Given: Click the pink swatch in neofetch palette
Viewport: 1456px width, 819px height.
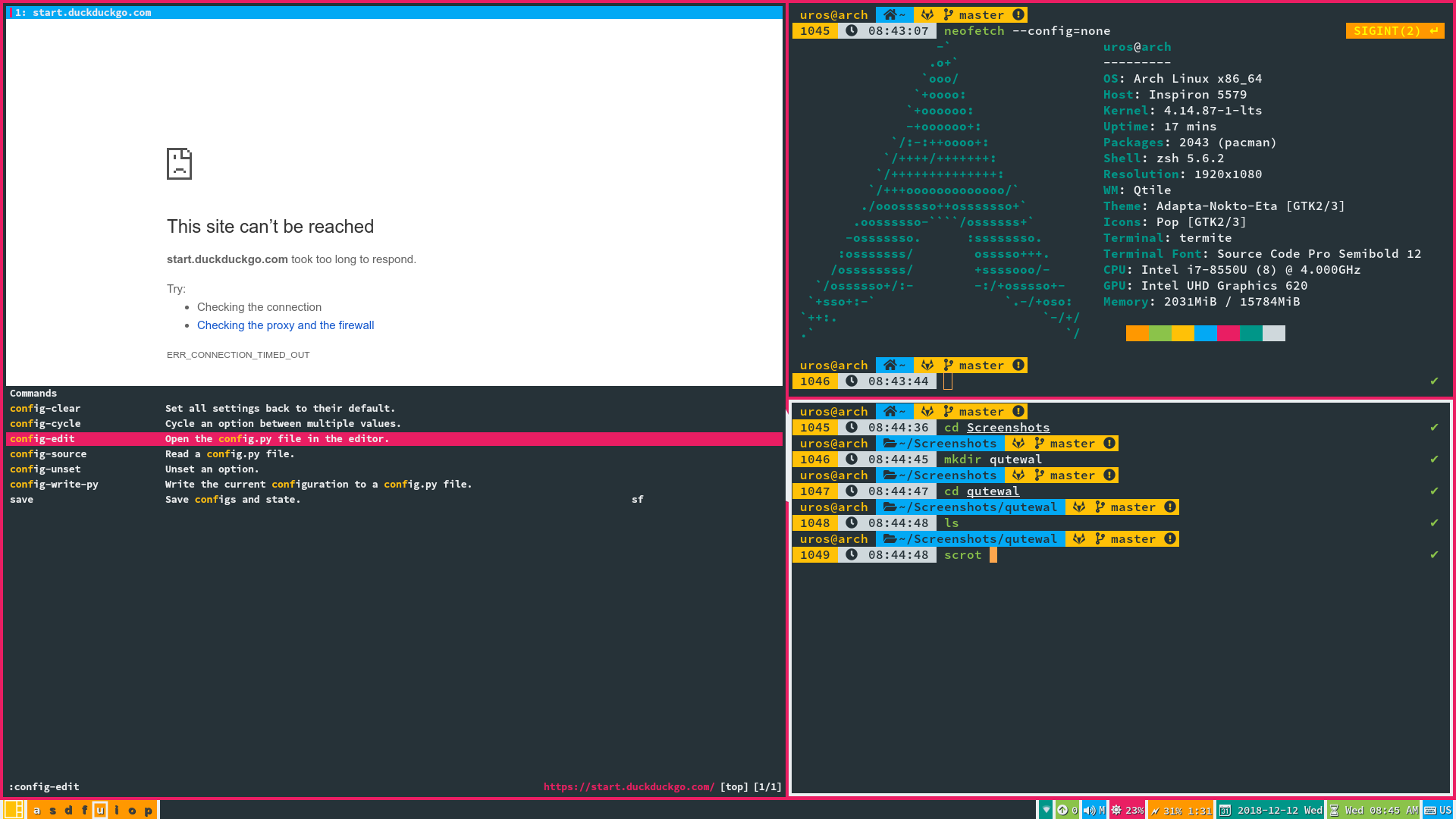Looking at the screenshot, I should [x=1228, y=333].
